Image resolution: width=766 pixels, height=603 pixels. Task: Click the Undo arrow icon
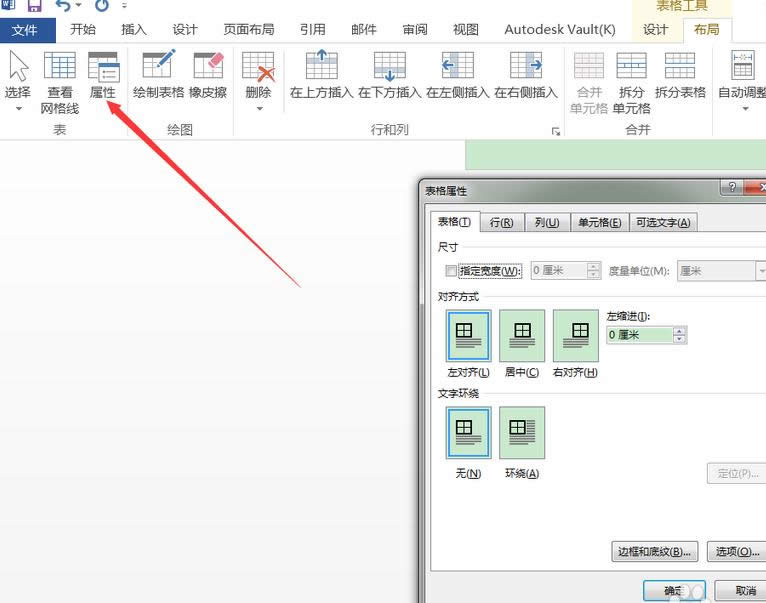tap(63, 6)
